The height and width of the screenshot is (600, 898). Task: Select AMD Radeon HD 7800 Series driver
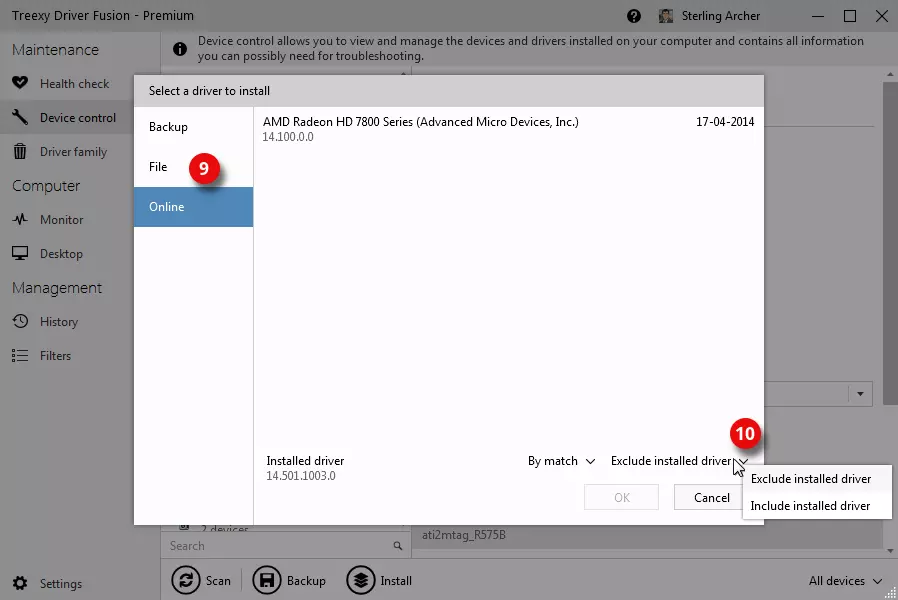point(509,129)
